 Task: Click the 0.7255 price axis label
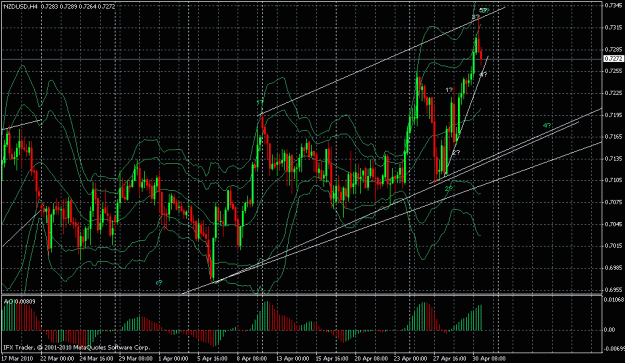coord(614,71)
